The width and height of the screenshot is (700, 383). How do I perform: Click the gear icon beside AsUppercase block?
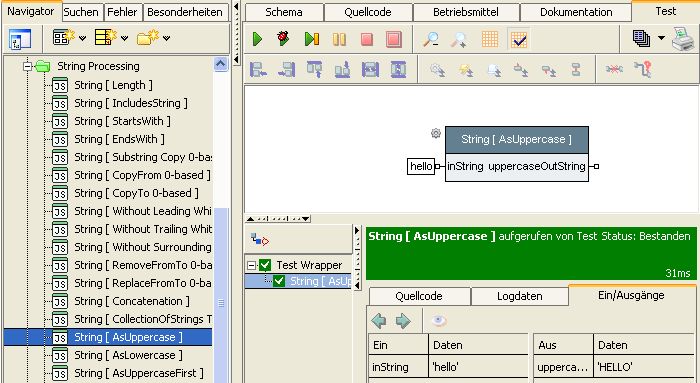(436, 133)
